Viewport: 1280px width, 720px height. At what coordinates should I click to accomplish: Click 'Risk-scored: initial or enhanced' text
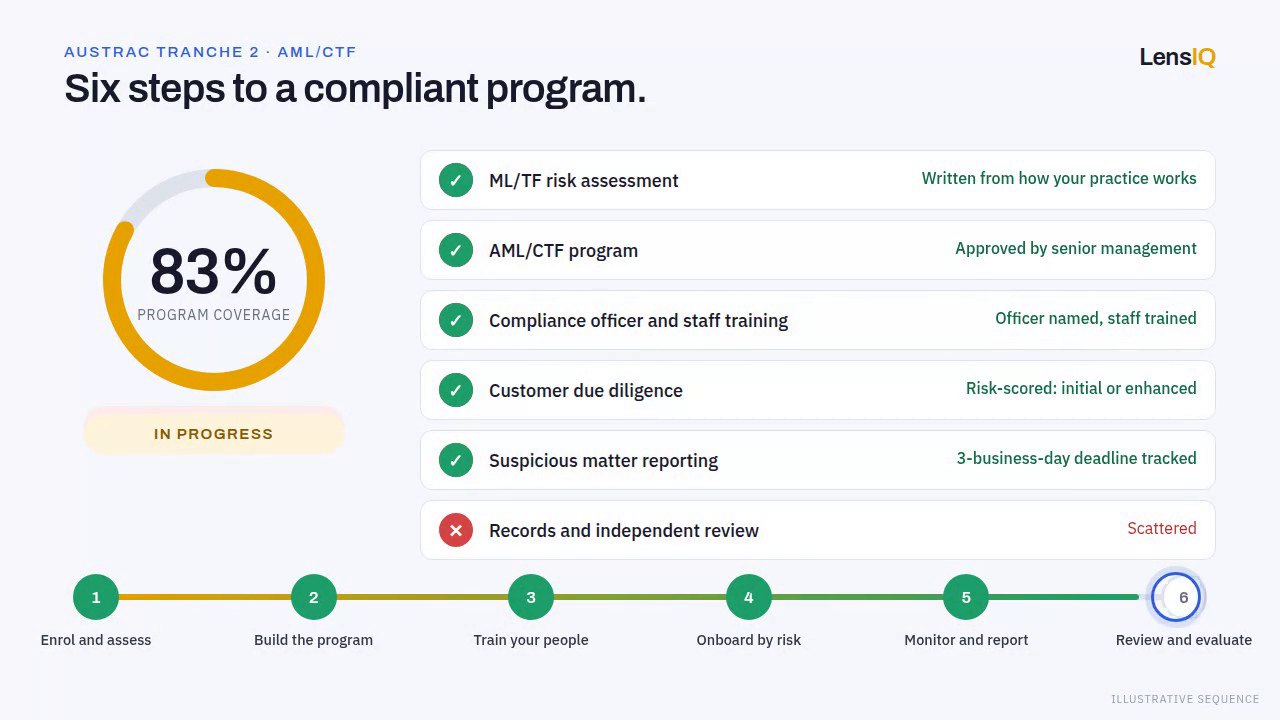1081,388
